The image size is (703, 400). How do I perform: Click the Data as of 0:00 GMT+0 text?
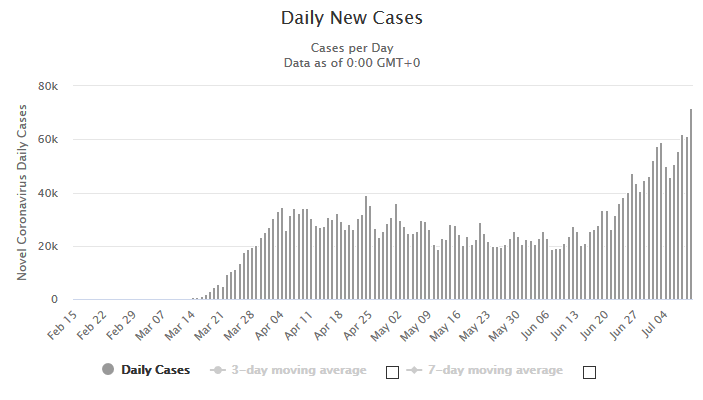point(352,63)
